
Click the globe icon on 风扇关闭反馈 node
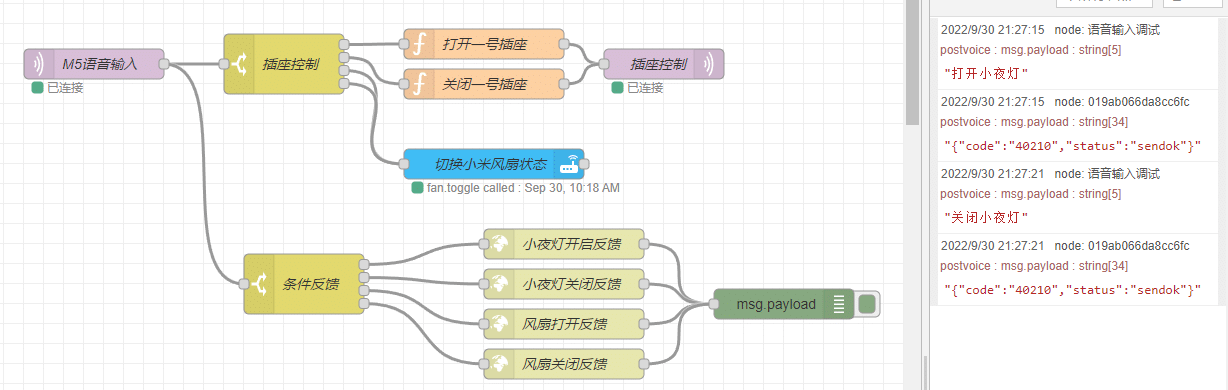click(x=499, y=364)
